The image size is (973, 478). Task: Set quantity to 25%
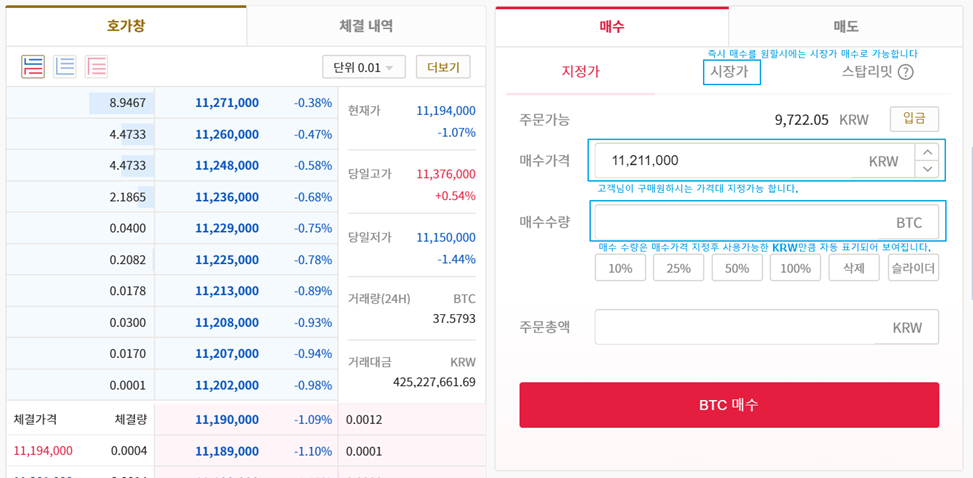[679, 268]
